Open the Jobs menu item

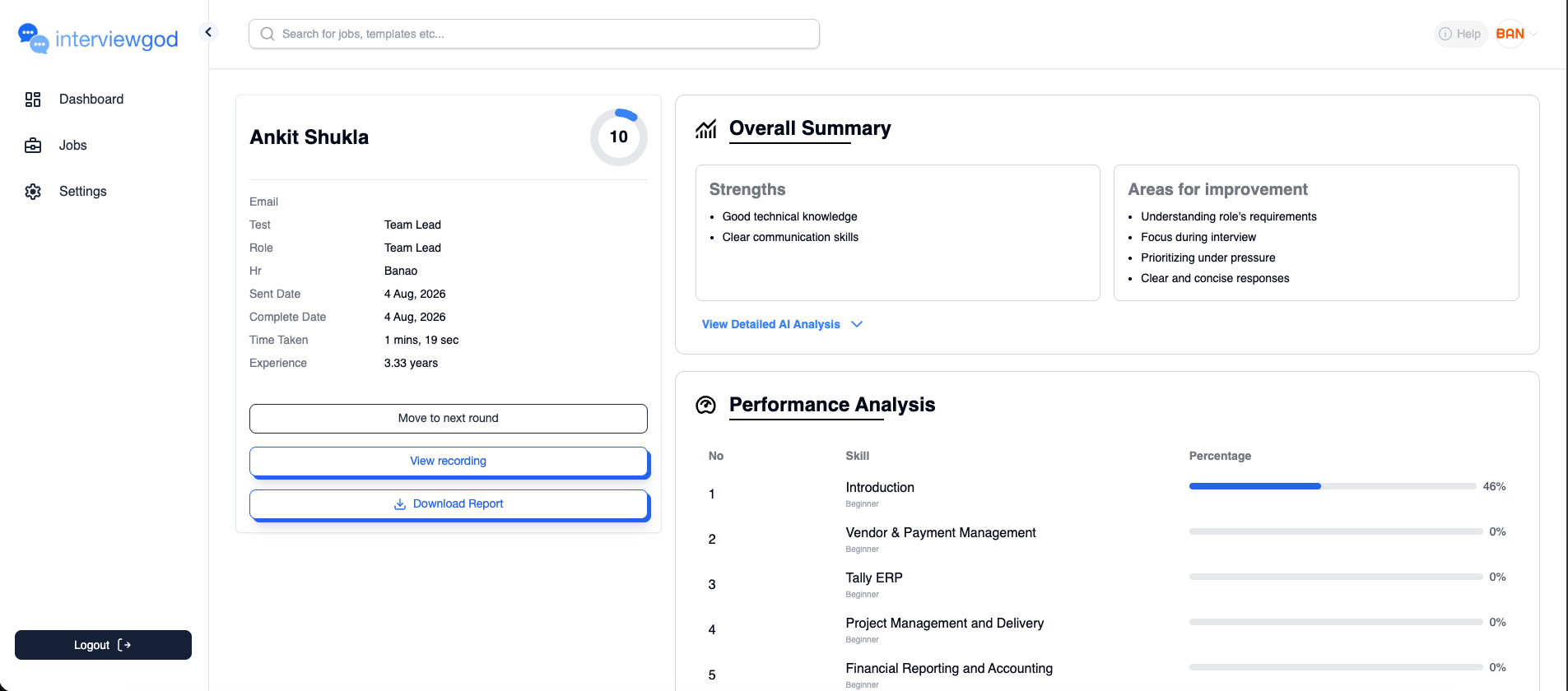(73, 146)
